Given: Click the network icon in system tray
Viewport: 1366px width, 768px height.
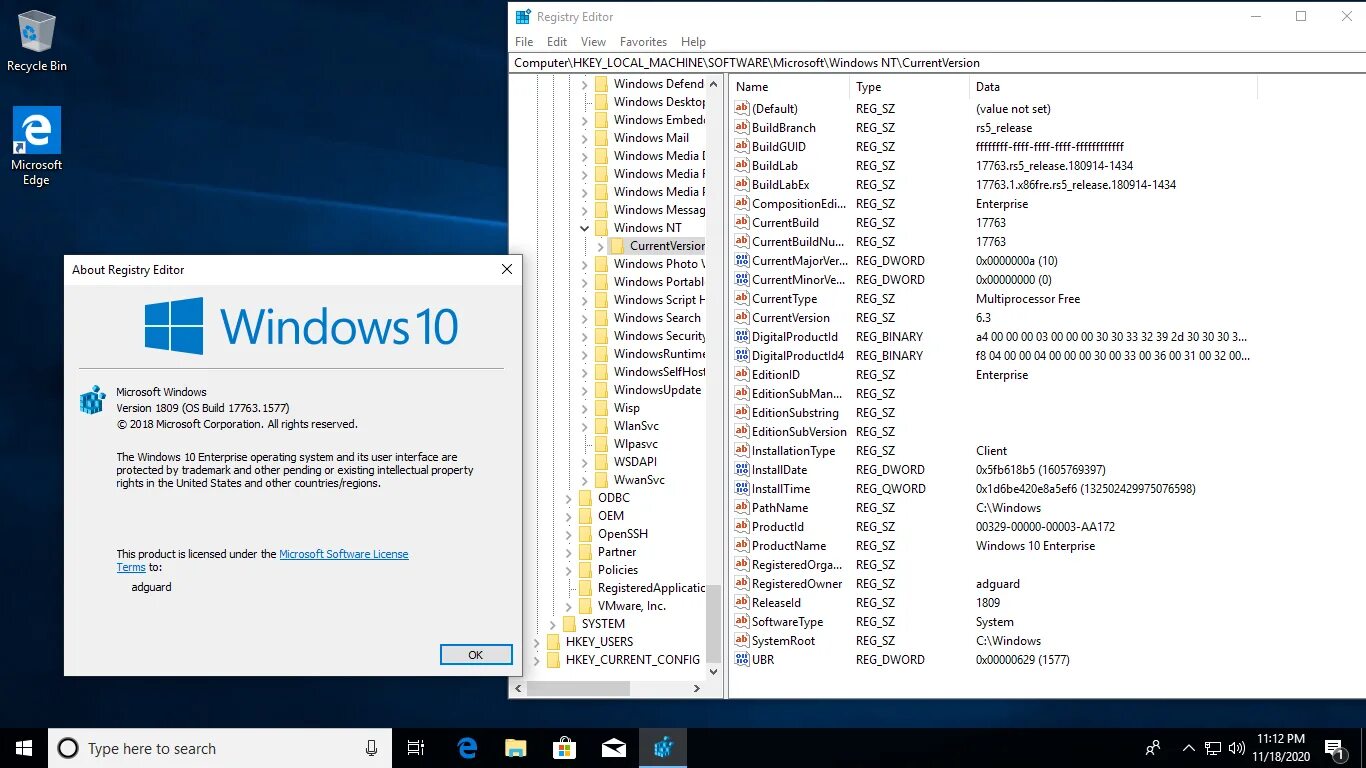Looking at the screenshot, I should pos(1212,748).
